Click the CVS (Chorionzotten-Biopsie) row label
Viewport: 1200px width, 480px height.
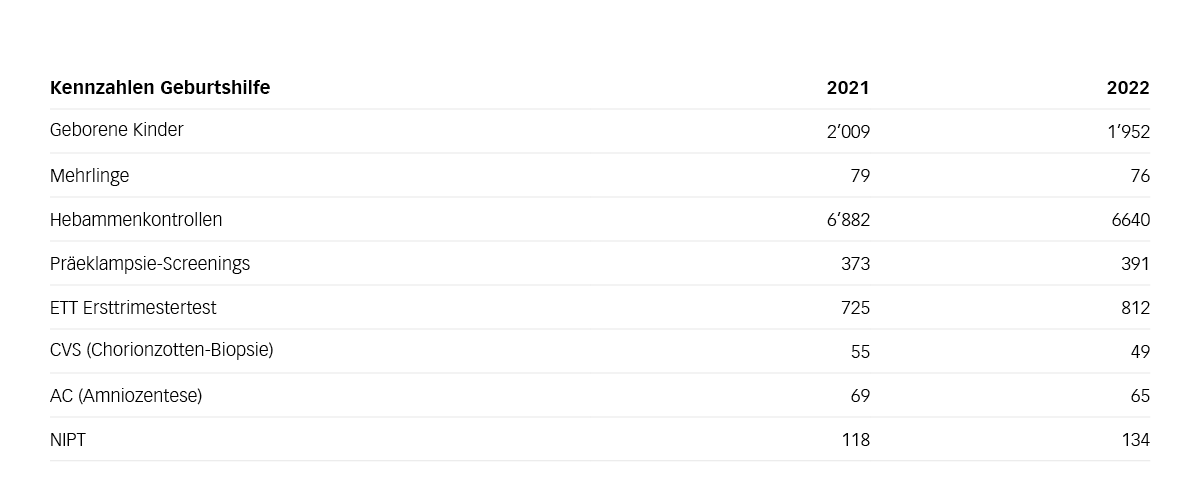coord(162,350)
